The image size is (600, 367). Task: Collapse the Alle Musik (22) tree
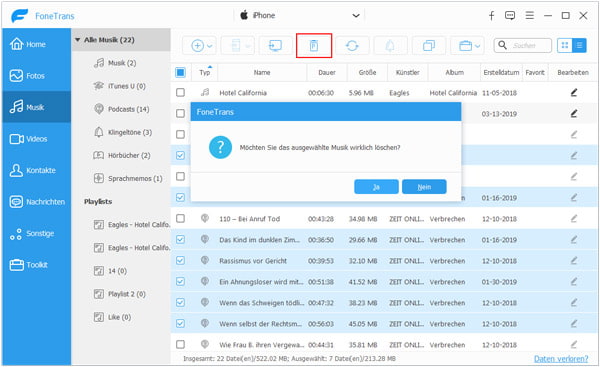click(78, 40)
